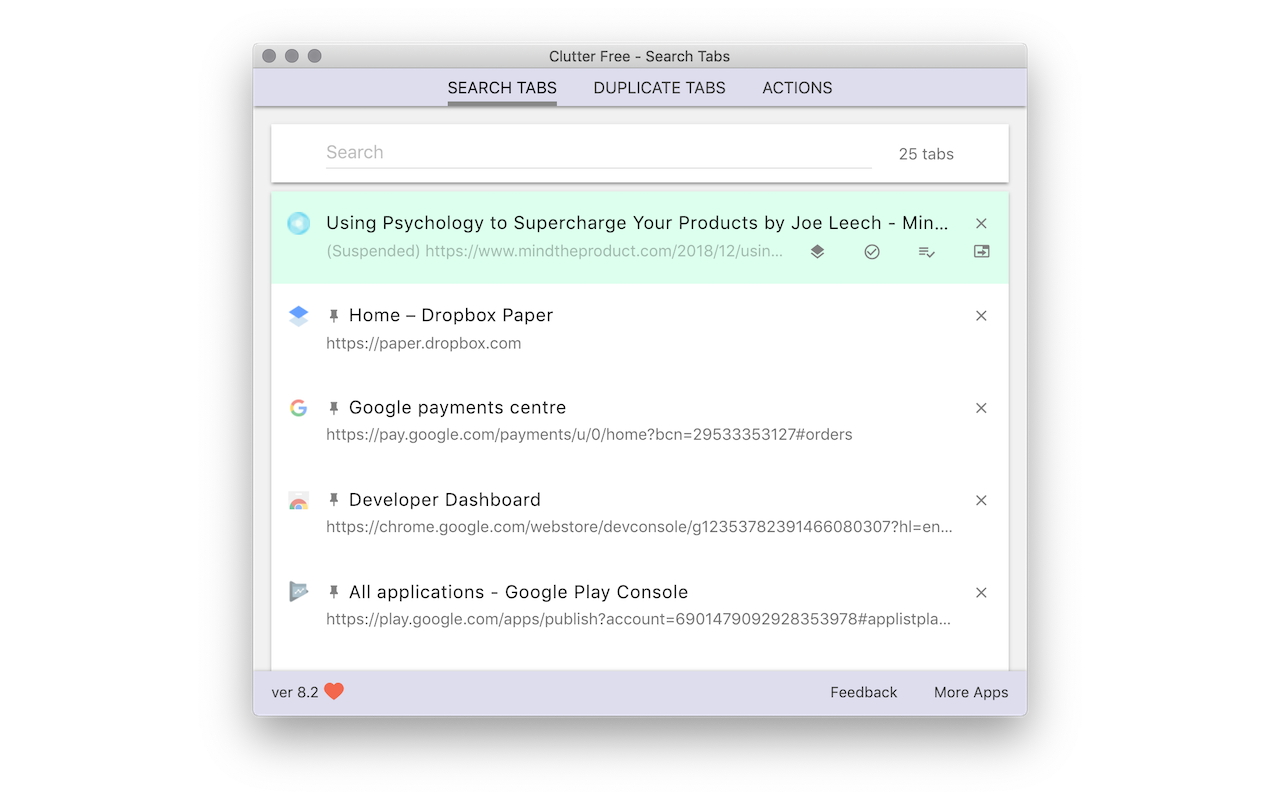Click the layers icon on the suspended tab
Screen dimensions: 1280x800
[x=817, y=252]
